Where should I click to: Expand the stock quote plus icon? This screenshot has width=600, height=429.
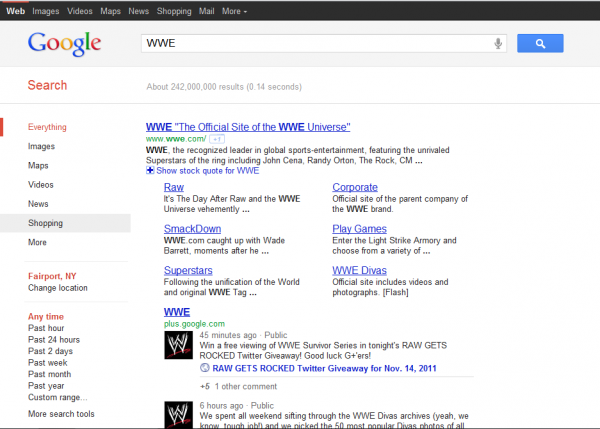pos(150,171)
